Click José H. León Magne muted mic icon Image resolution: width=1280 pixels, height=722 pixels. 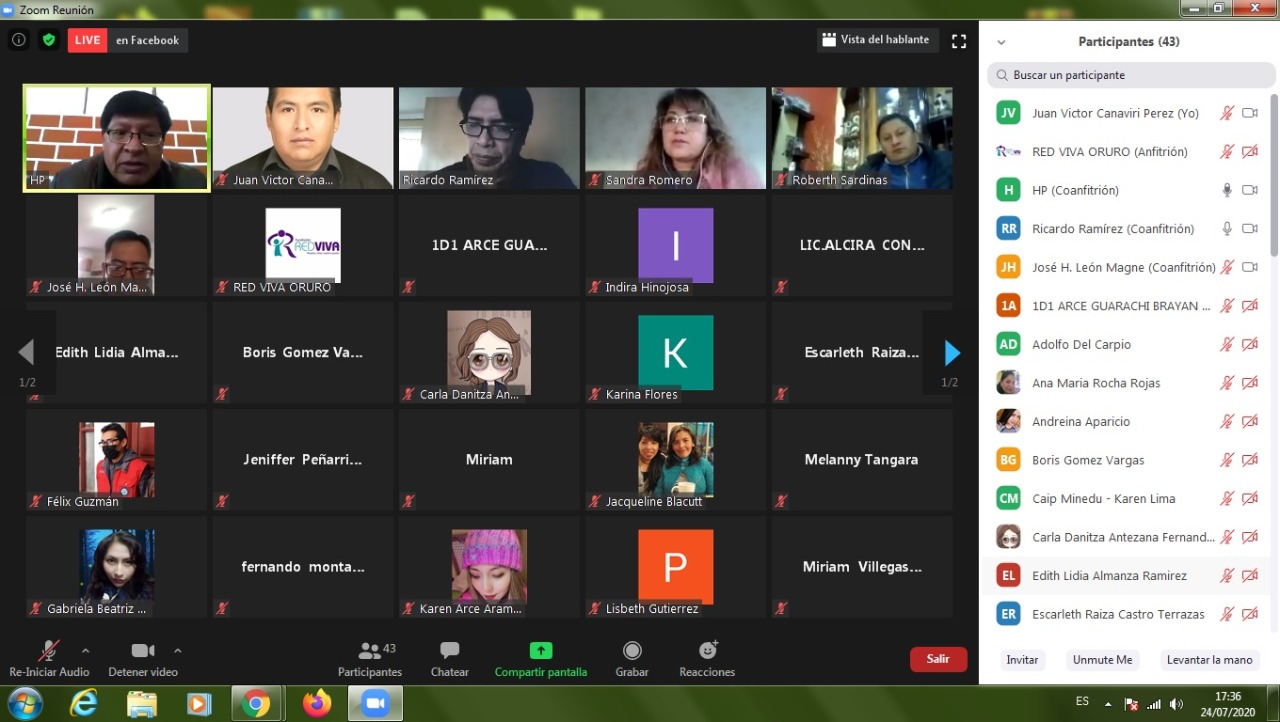pyautogui.click(x=1227, y=267)
